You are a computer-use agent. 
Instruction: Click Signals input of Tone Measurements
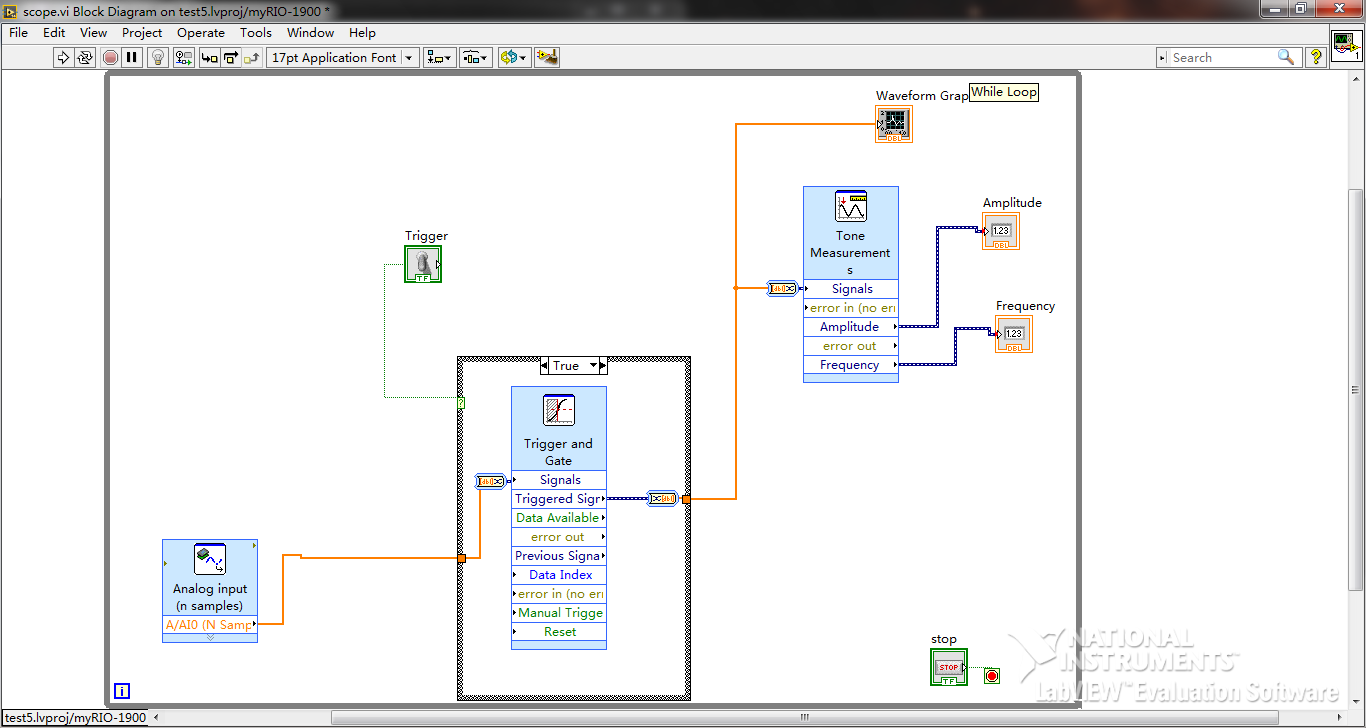pyautogui.click(x=851, y=289)
